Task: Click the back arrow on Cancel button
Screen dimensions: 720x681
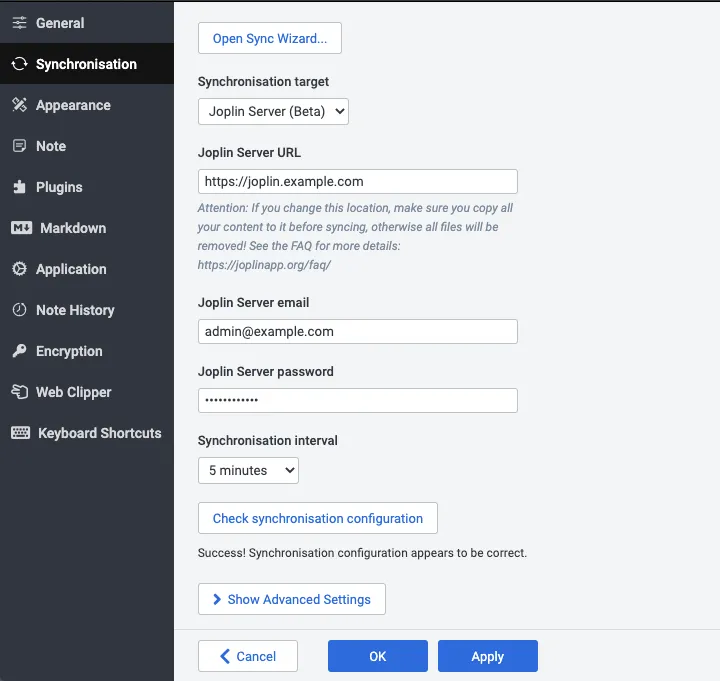Action: pyautogui.click(x=225, y=656)
